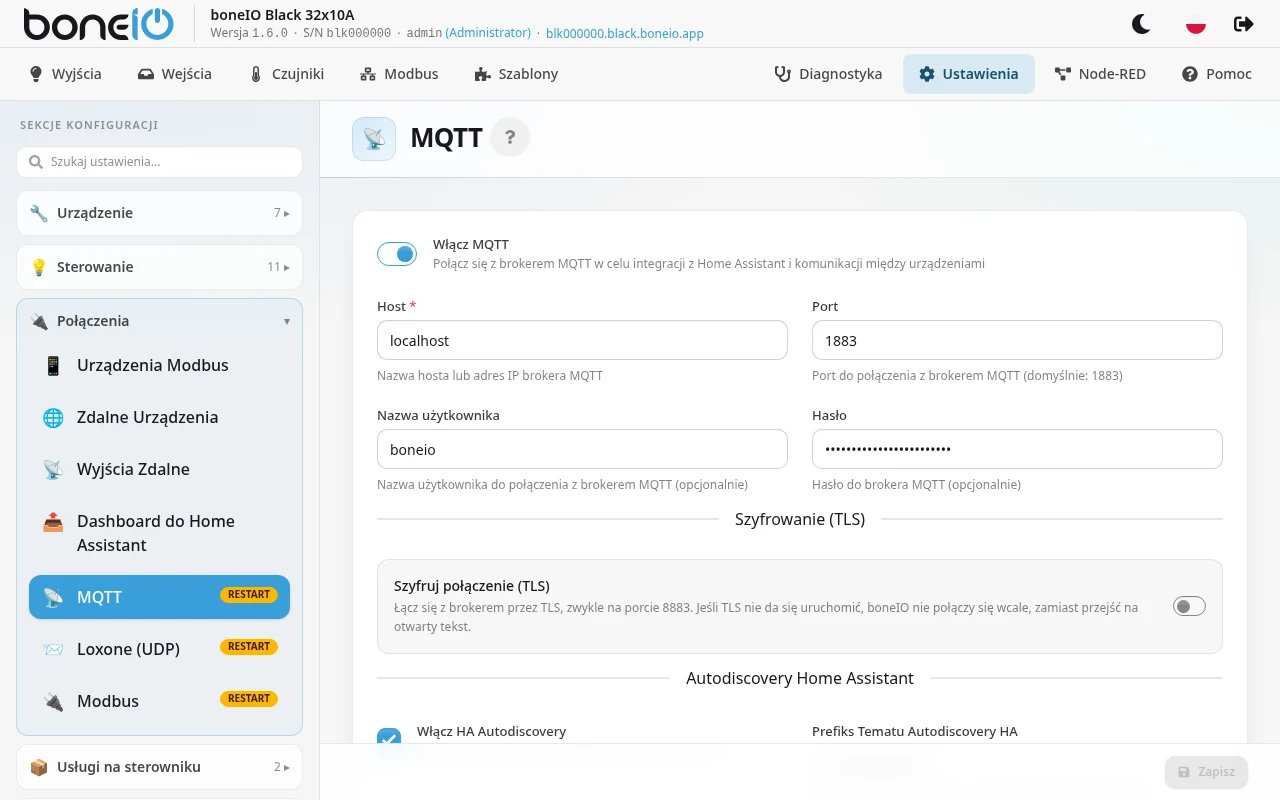The height and width of the screenshot is (800, 1280).
Task: Select the Ustawienia tab
Action: tap(969, 74)
